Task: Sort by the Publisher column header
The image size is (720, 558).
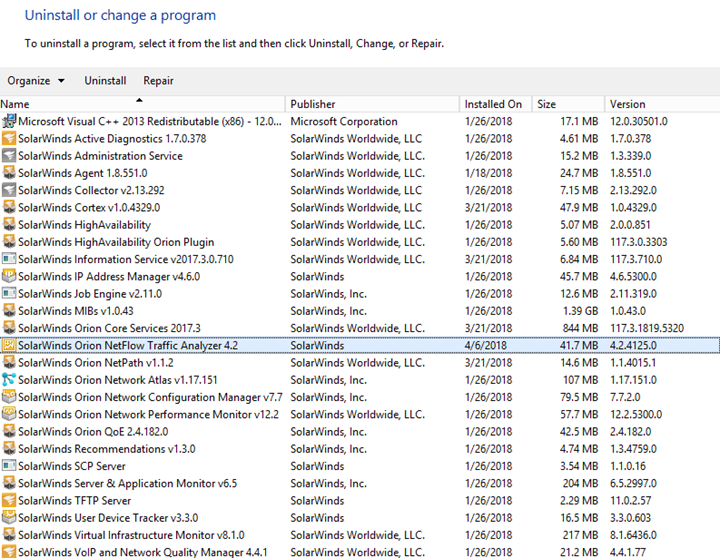Action: [x=372, y=104]
